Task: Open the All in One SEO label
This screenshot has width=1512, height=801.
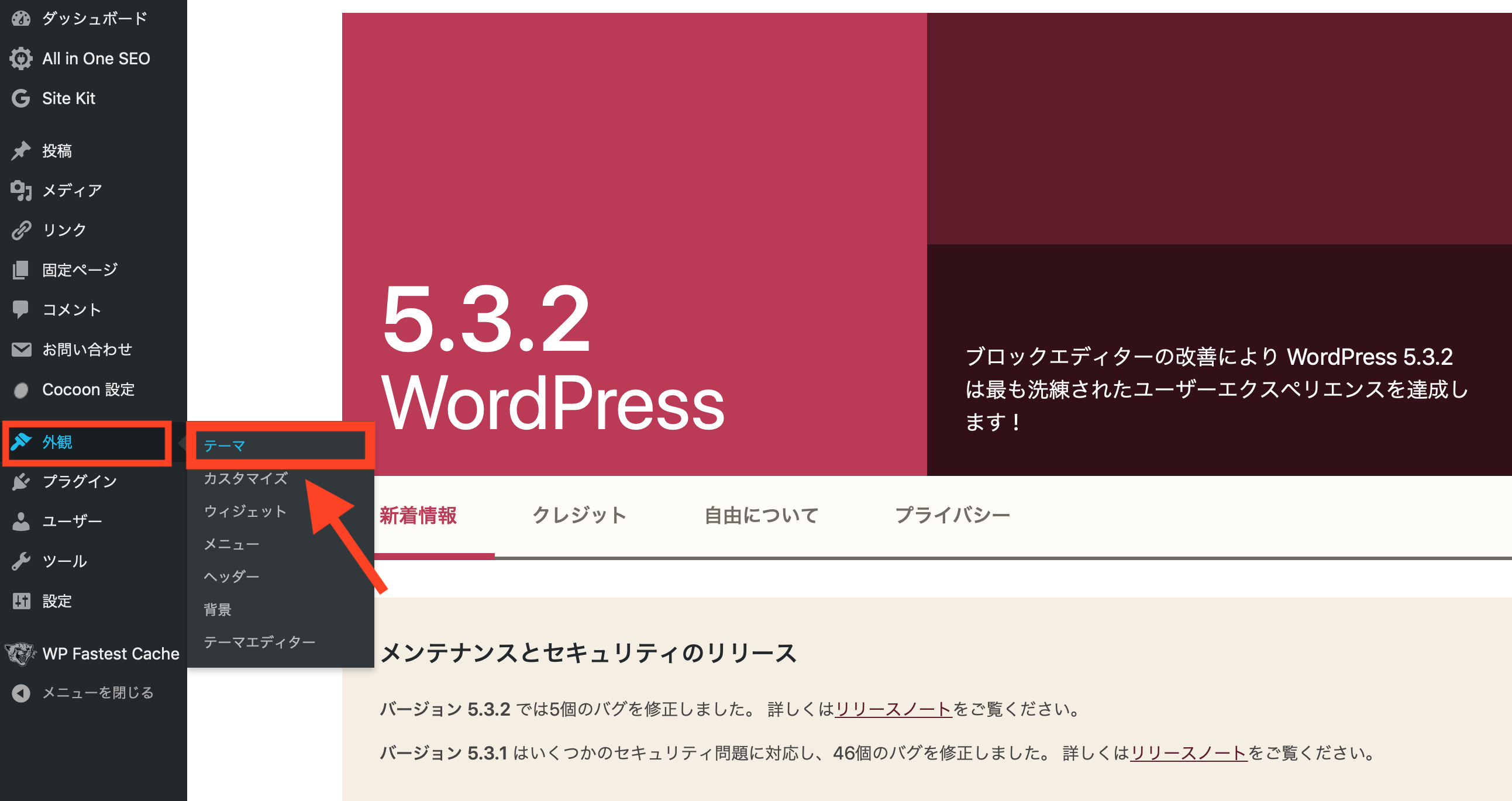Action: (97, 58)
